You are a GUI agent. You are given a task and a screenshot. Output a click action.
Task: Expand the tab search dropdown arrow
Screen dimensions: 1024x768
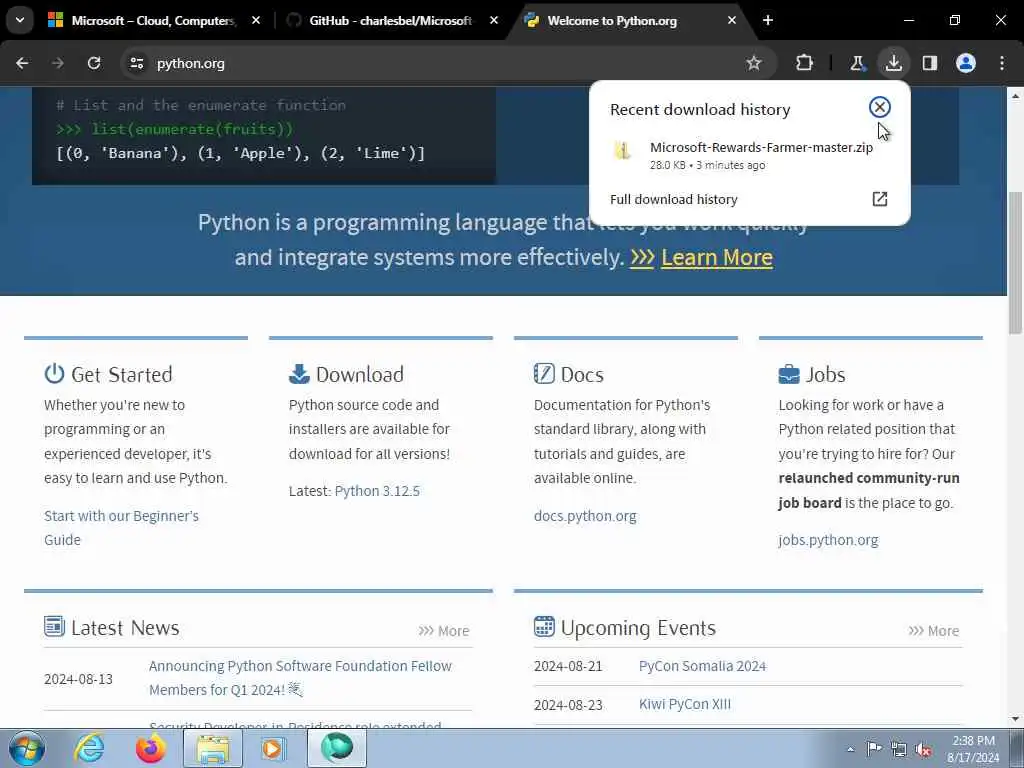click(20, 20)
